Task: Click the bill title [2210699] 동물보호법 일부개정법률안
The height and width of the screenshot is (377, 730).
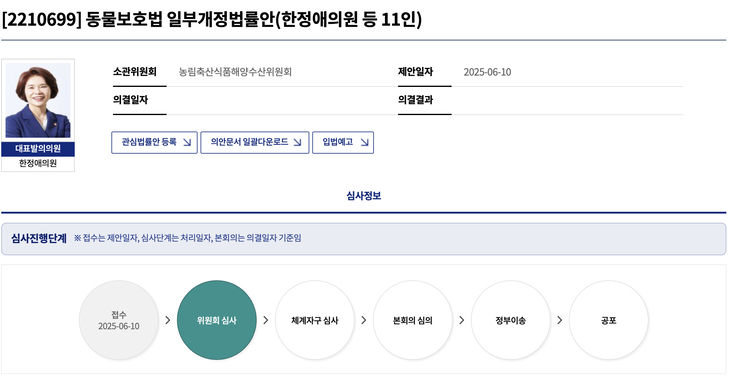Action: 211,20
